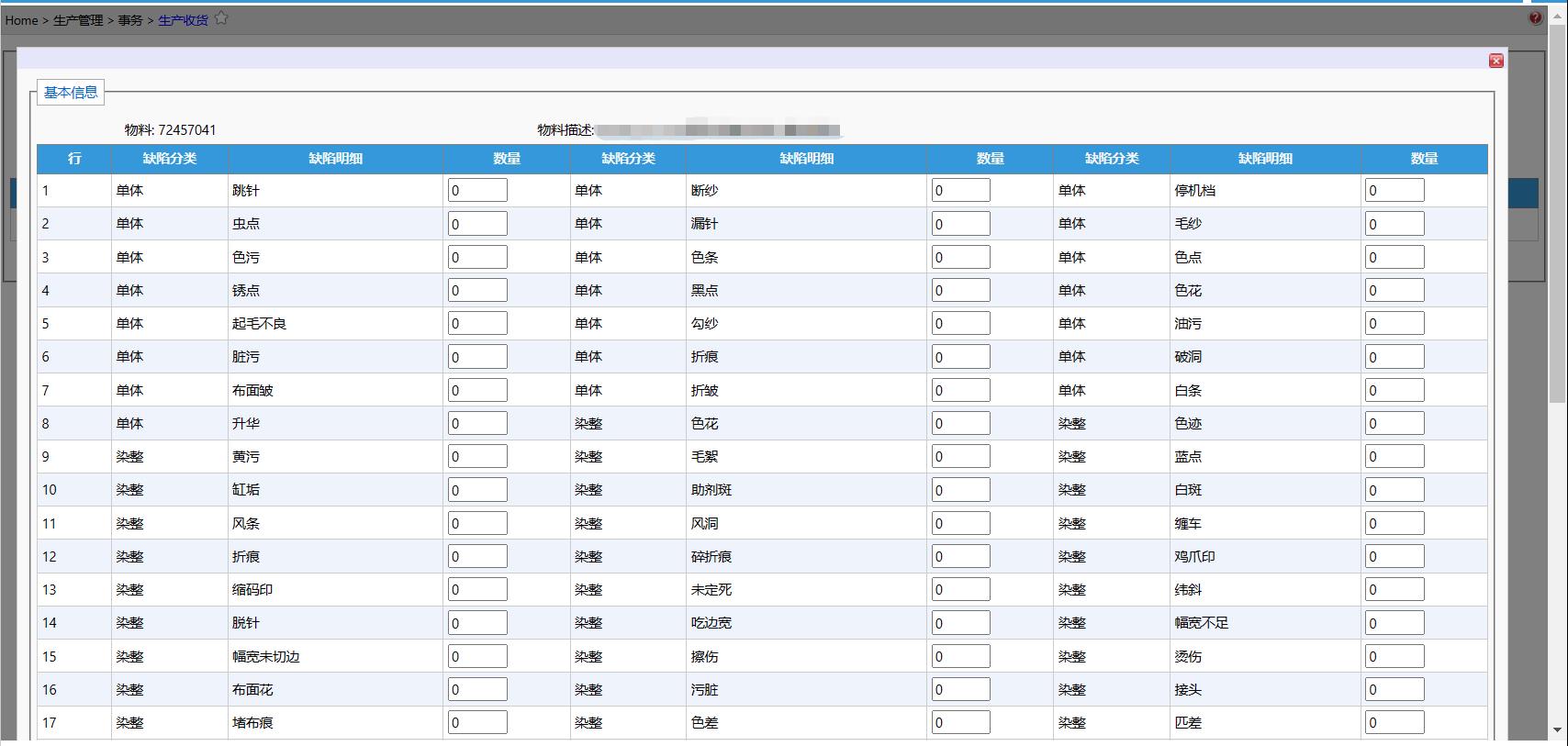Click quantity field for 缸垢
Screen dimensions: 1568x746
[x=477, y=490]
